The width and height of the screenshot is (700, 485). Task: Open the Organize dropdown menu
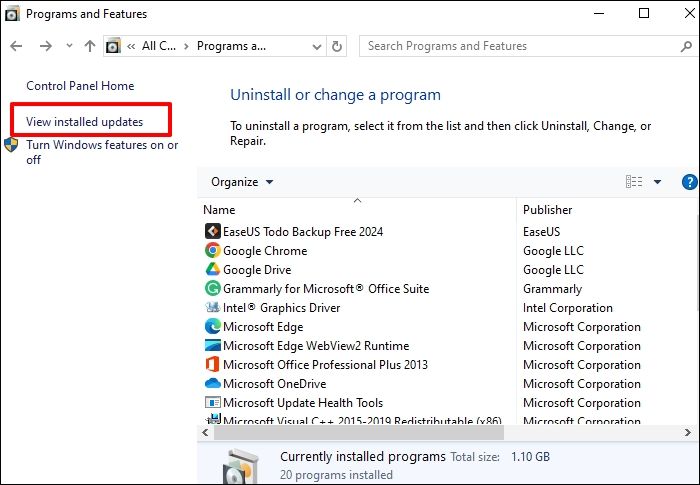(242, 182)
